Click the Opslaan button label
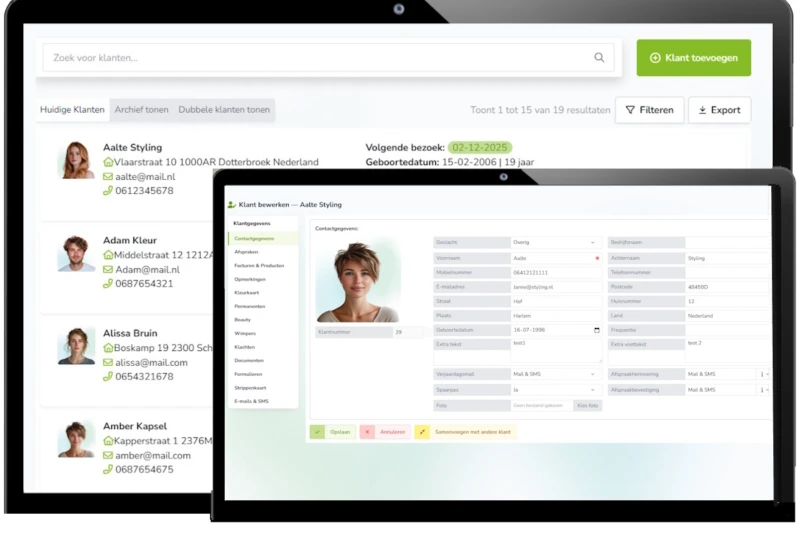The image size is (800, 533). 340,432
